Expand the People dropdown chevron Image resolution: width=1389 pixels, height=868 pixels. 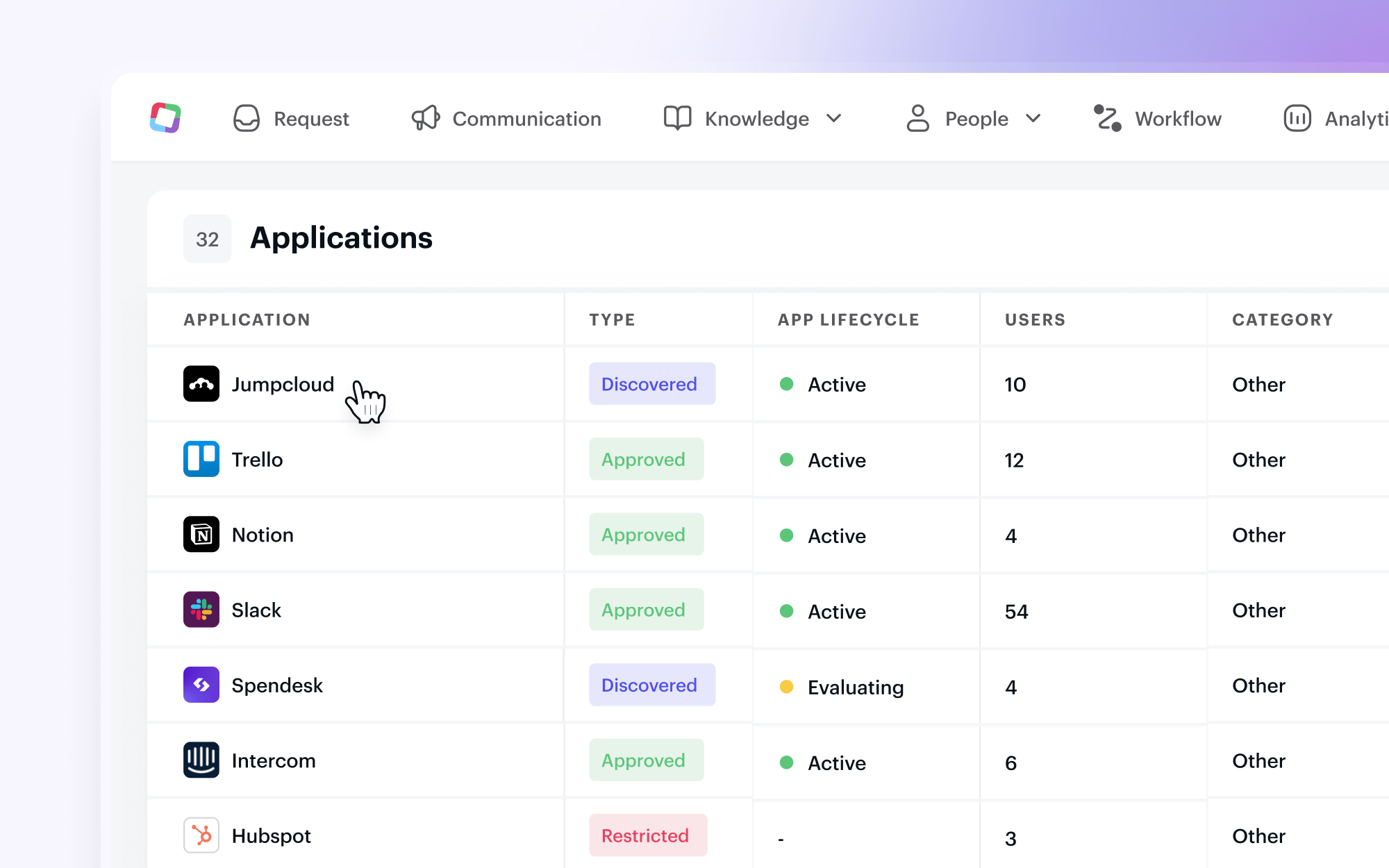[x=1033, y=119]
